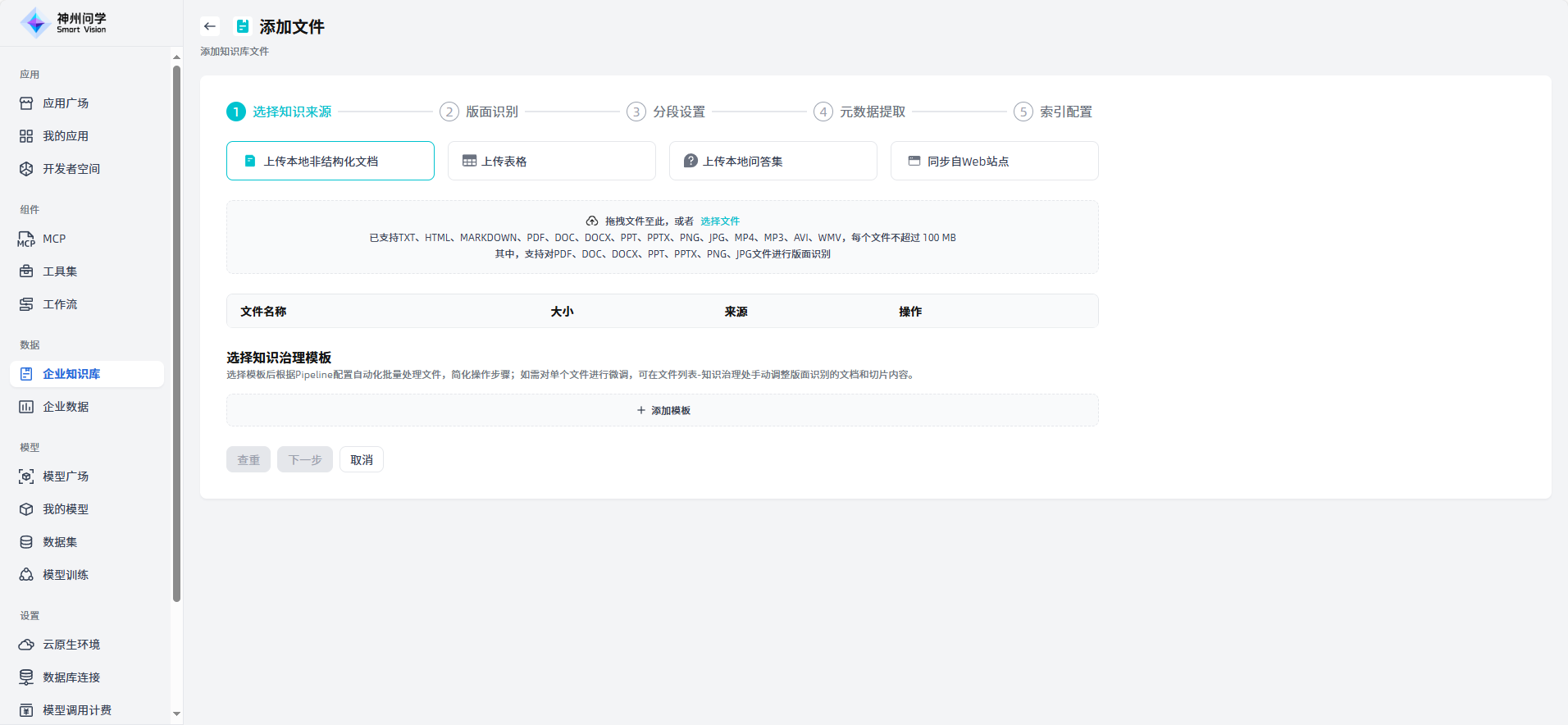Viewport: 1568px width, 725px height.
Task: Click step 2 版面识别 in wizard
Action: click(480, 112)
